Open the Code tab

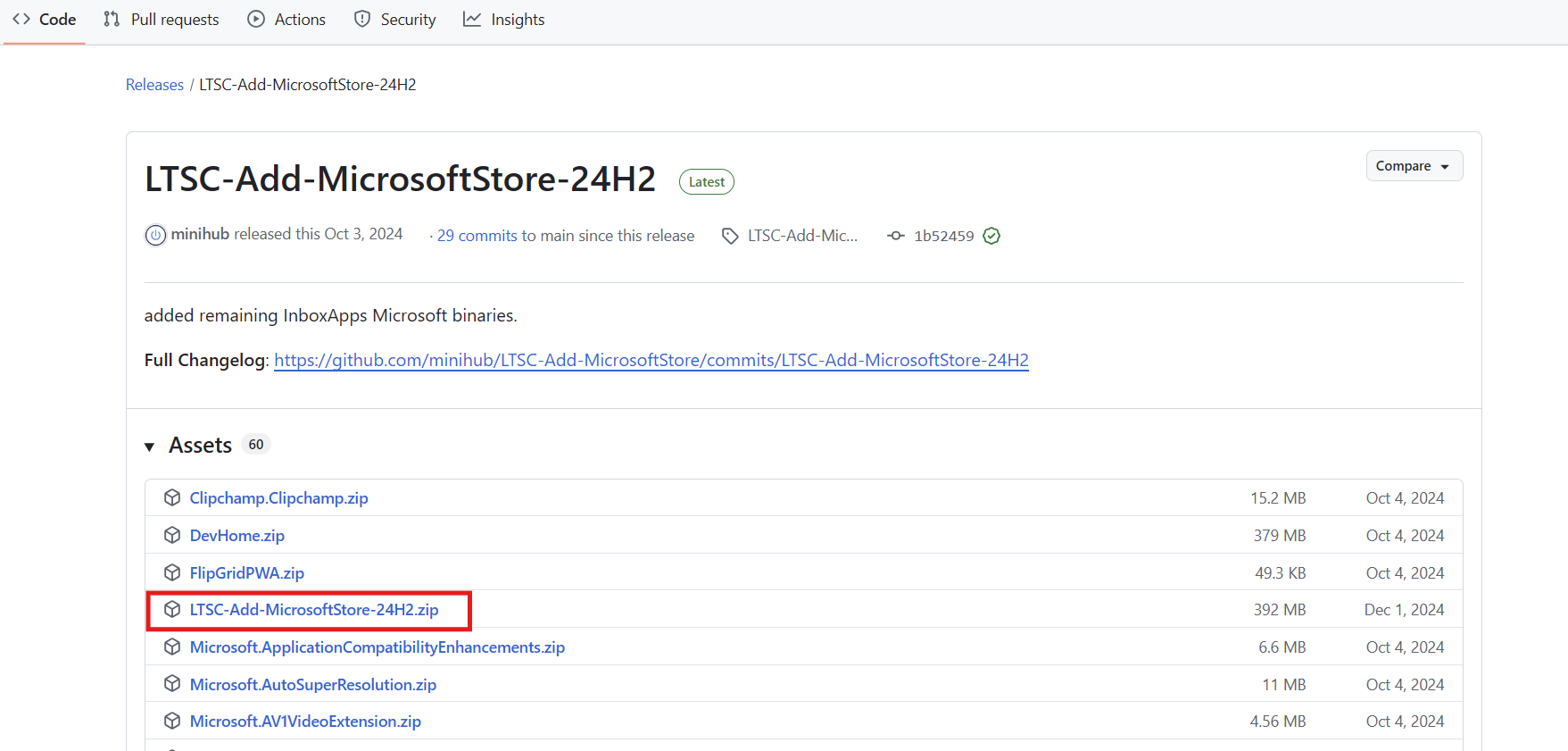[x=45, y=20]
